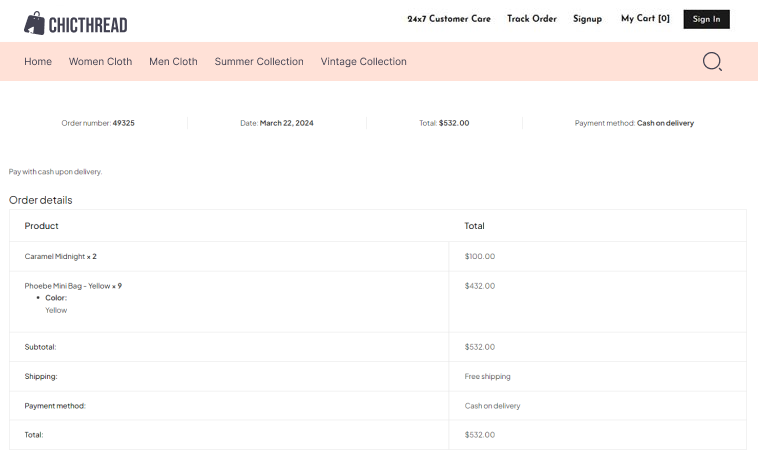758x473 pixels.
Task: Click the CHICTHREAD brand name text
Action: [88, 25]
